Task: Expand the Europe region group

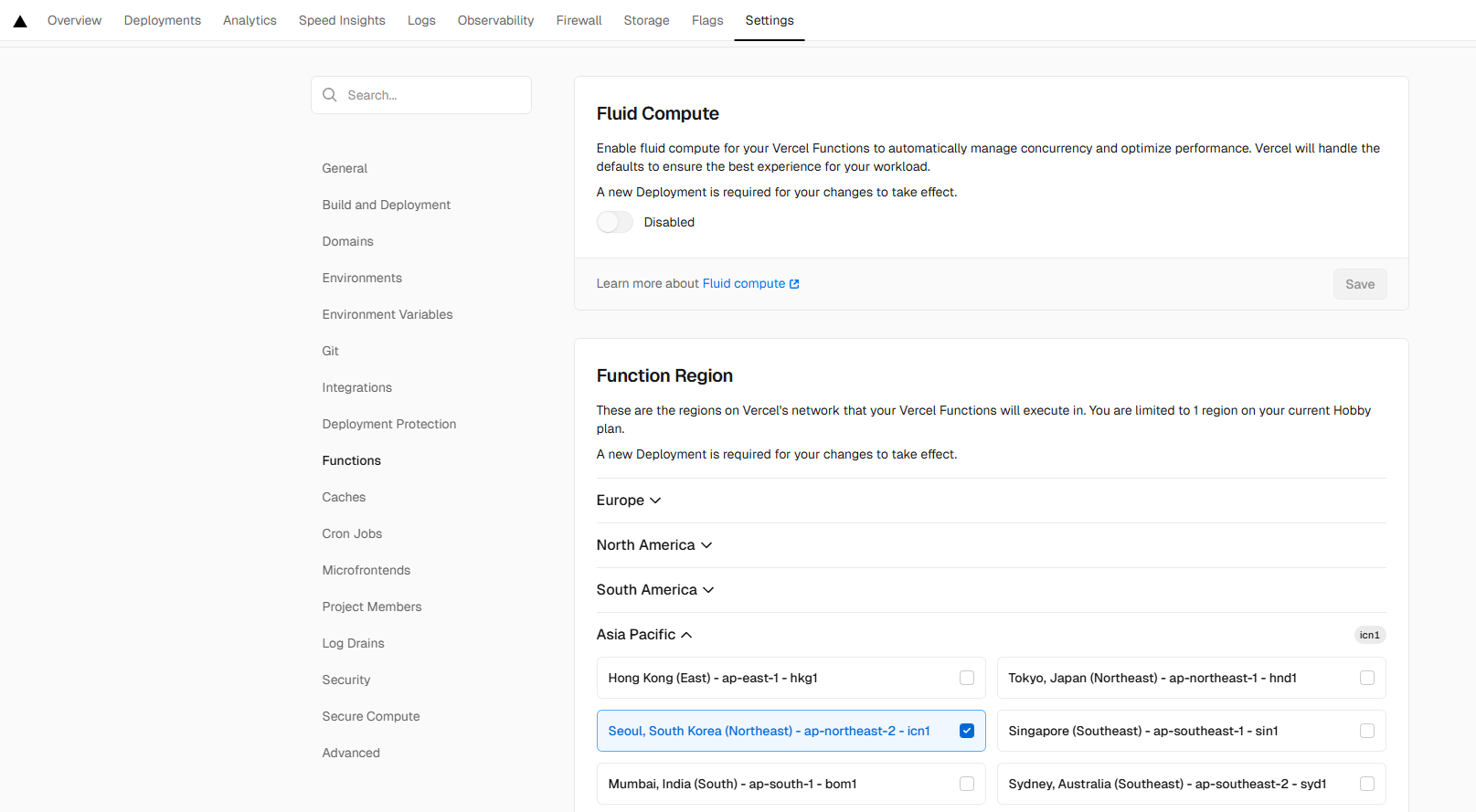Action: 629,501
